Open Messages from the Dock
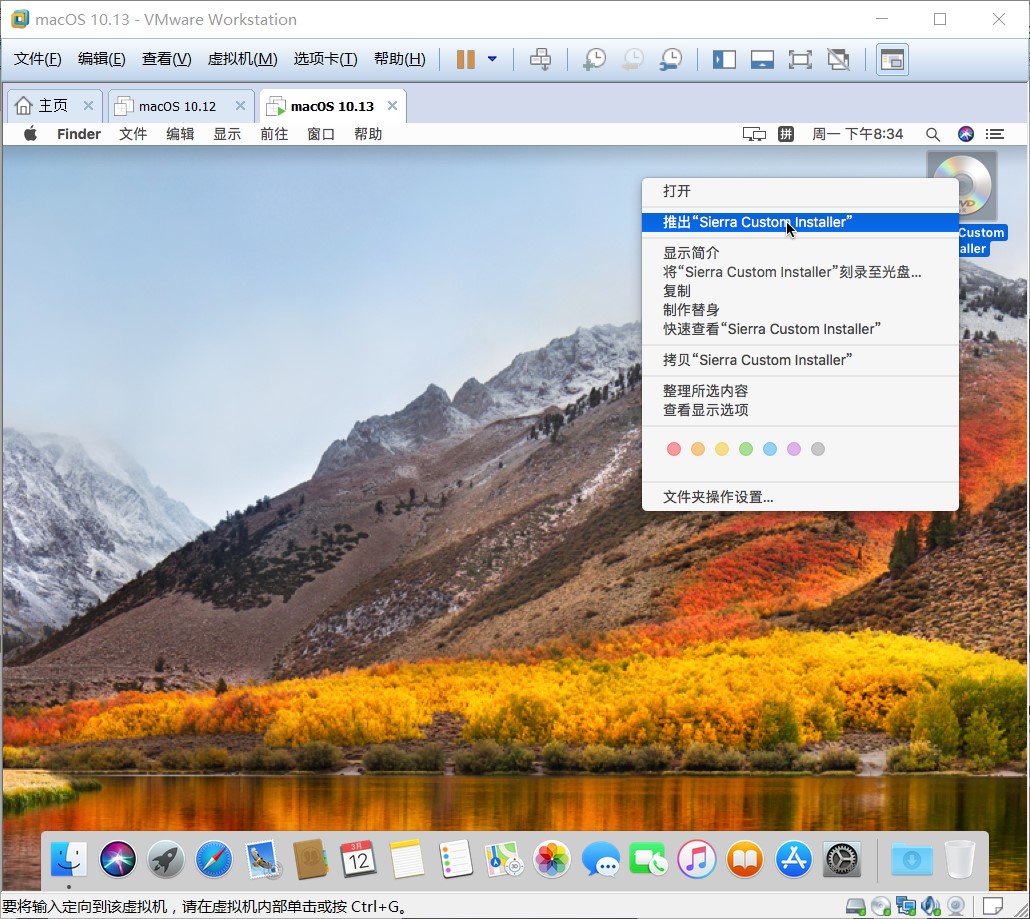This screenshot has height=919, width=1030. coord(600,859)
